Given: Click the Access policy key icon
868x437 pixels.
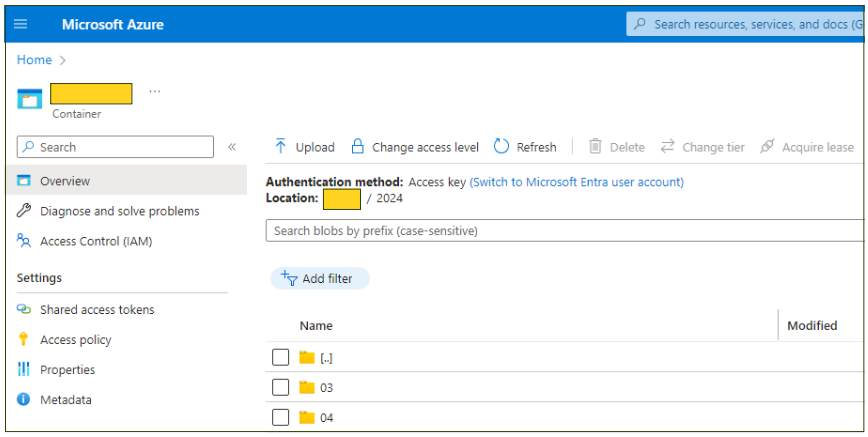Looking at the screenshot, I should pyautogui.click(x=24, y=340).
